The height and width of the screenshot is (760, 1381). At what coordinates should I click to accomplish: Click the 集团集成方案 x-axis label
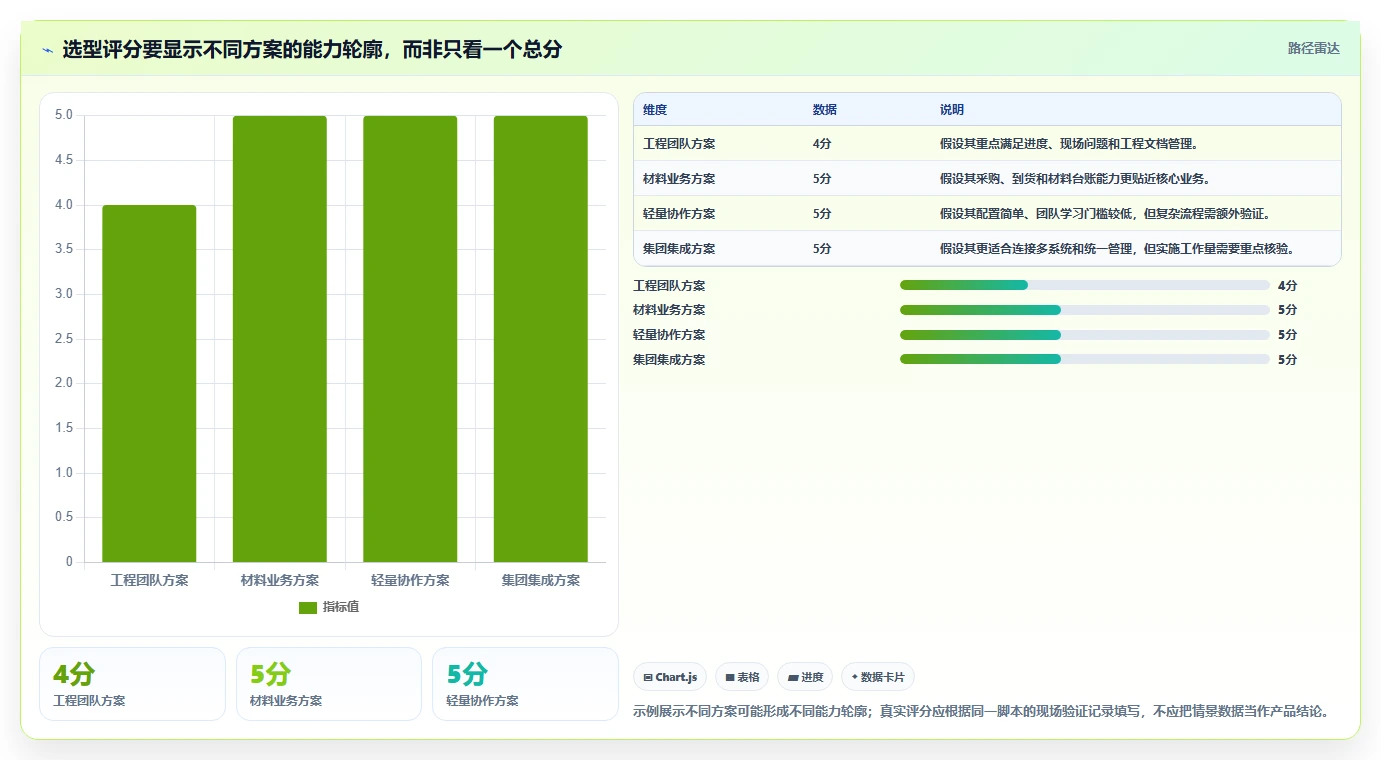pyautogui.click(x=541, y=580)
